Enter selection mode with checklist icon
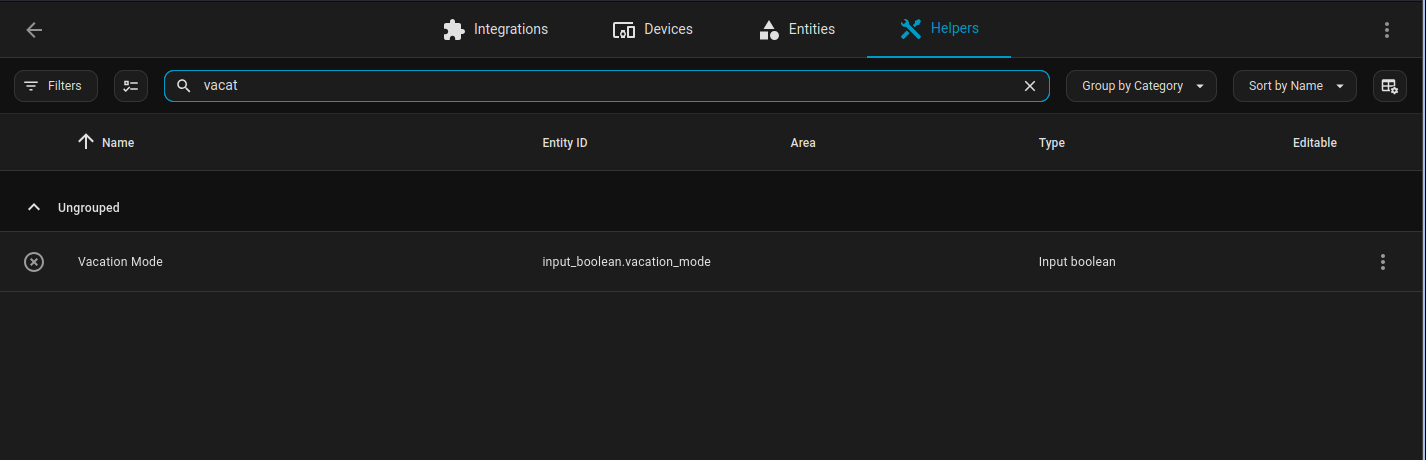This screenshot has width=1426, height=460. pyautogui.click(x=131, y=86)
